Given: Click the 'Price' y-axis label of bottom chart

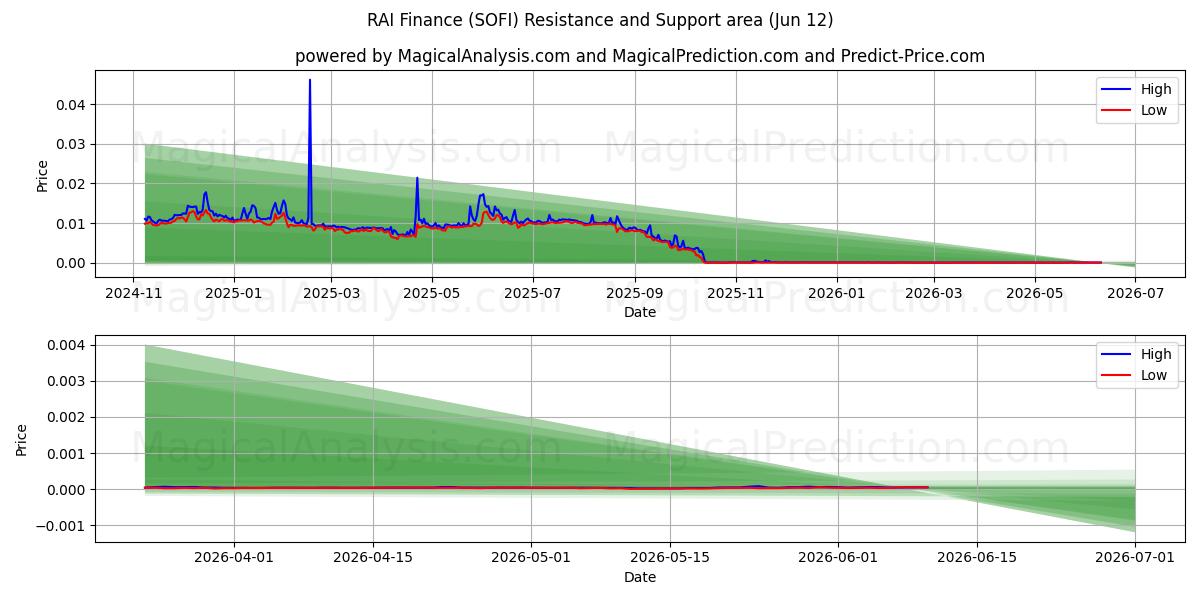Looking at the screenshot, I should click(22, 439).
